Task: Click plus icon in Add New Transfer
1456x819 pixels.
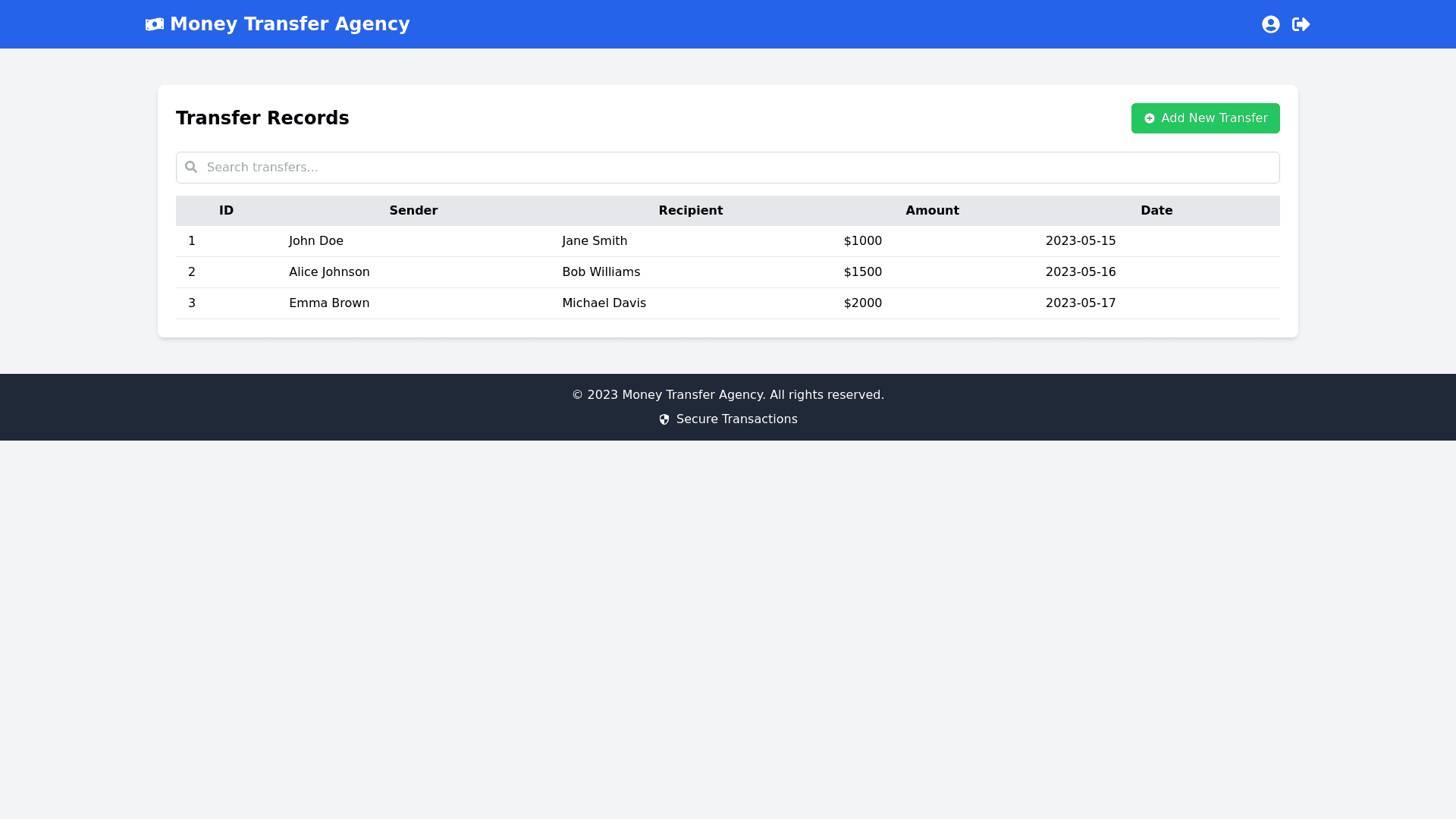Action: [x=1149, y=118]
